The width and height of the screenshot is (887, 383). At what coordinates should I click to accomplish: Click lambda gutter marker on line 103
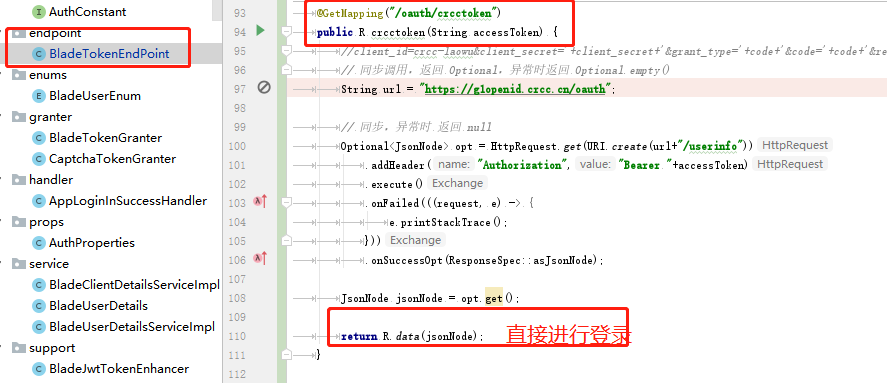tap(260, 201)
